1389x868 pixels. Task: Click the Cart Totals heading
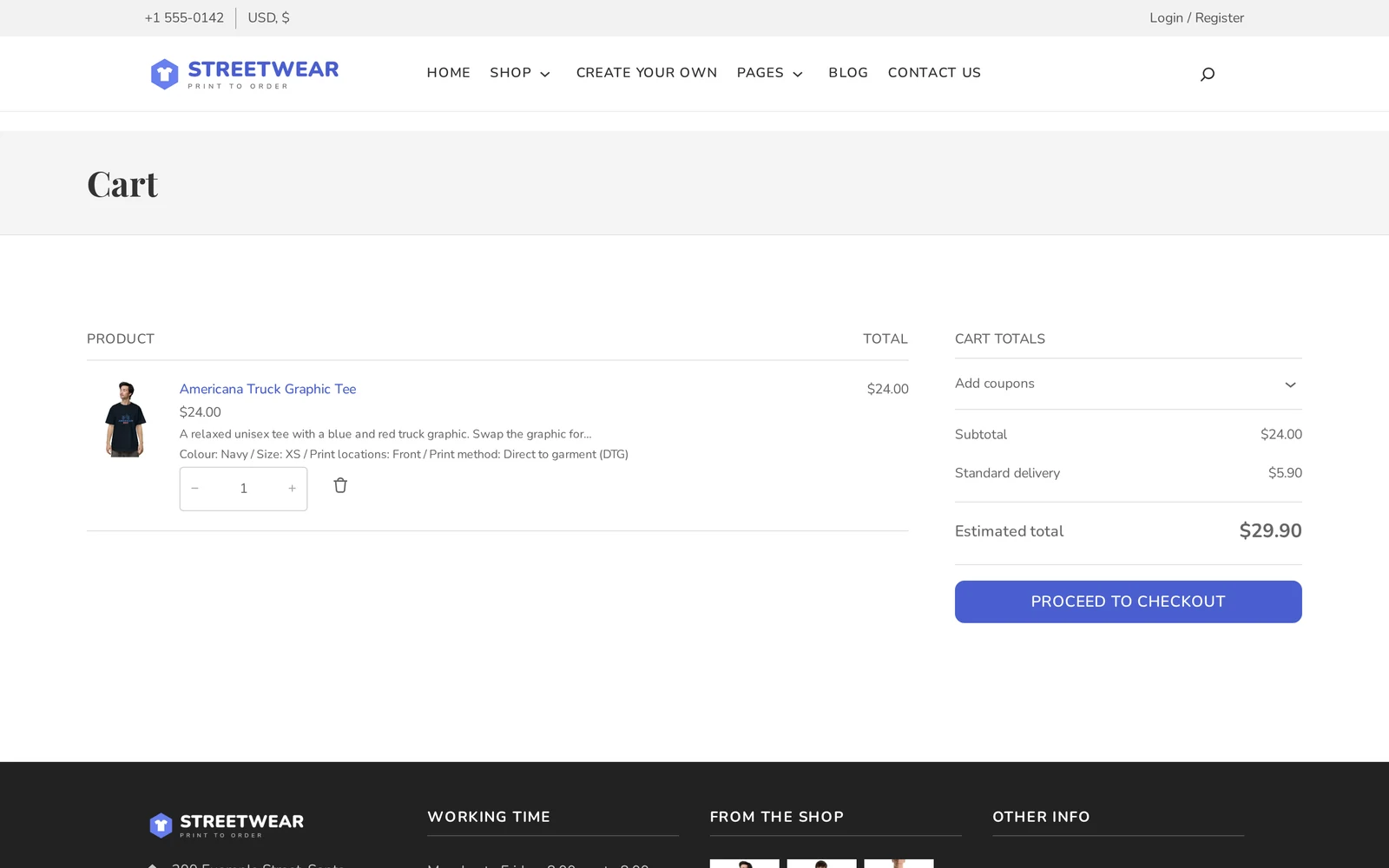(x=1000, y=339)
